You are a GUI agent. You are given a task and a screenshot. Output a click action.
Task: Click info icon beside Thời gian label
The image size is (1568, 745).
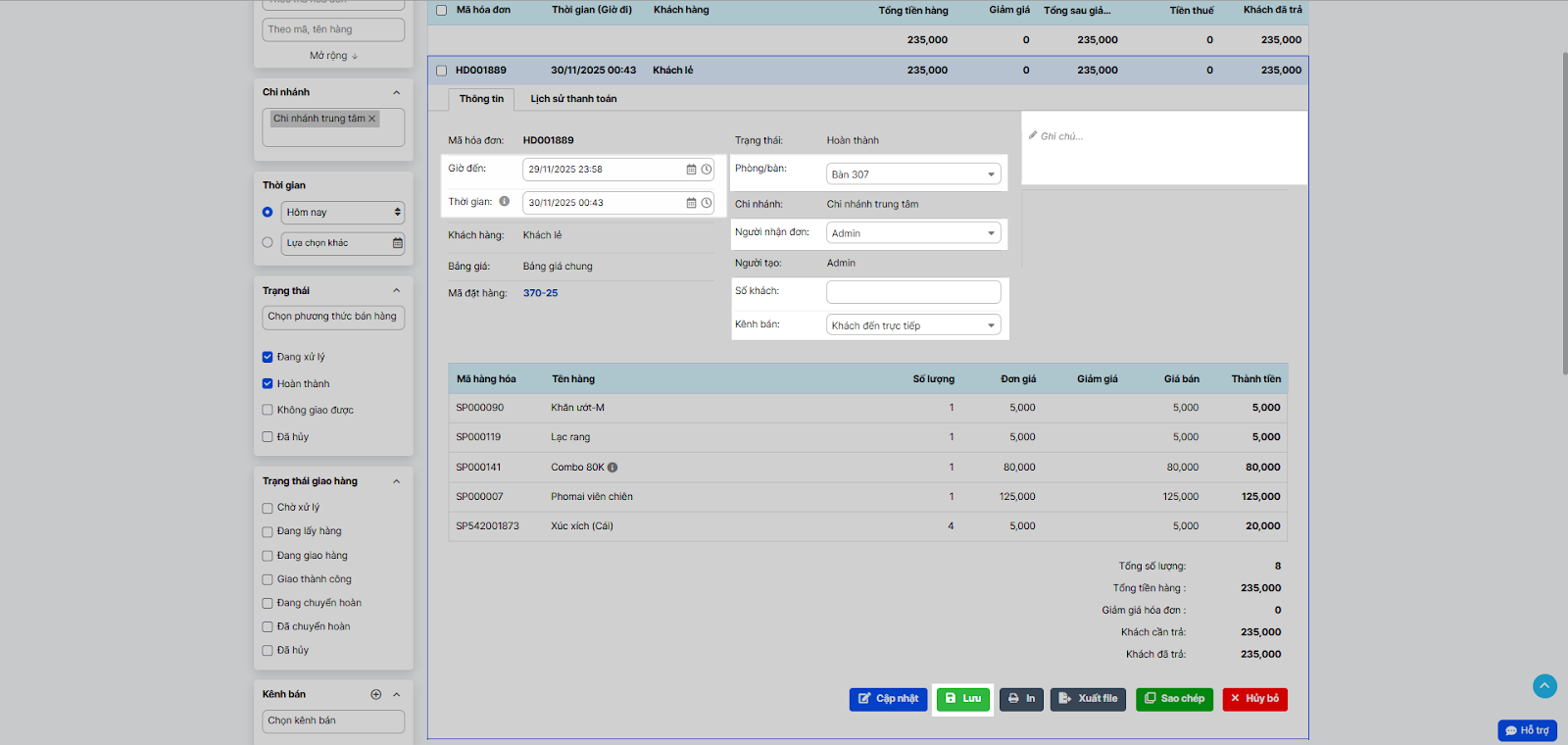(x=504, y=202)
